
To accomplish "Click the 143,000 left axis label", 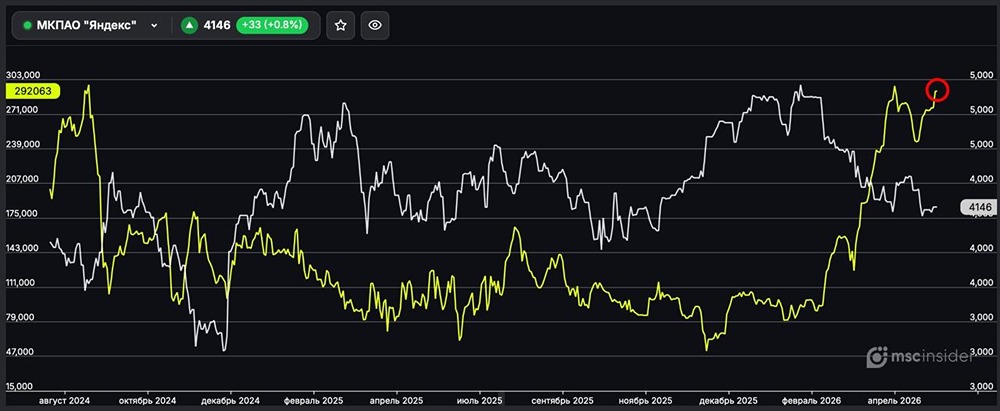I will click(x=22, y=249).
